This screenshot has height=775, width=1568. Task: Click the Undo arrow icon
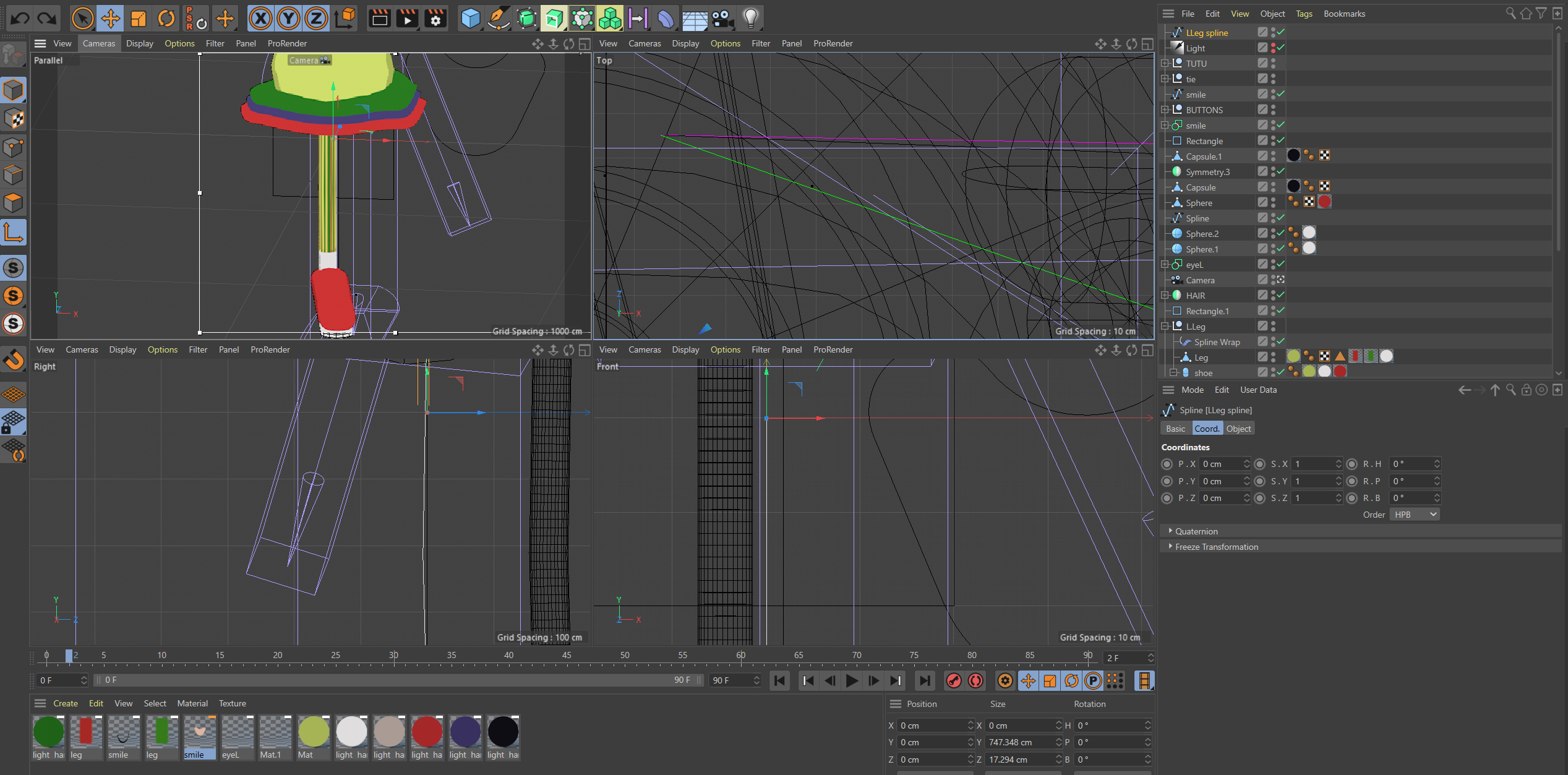point(20,19)
